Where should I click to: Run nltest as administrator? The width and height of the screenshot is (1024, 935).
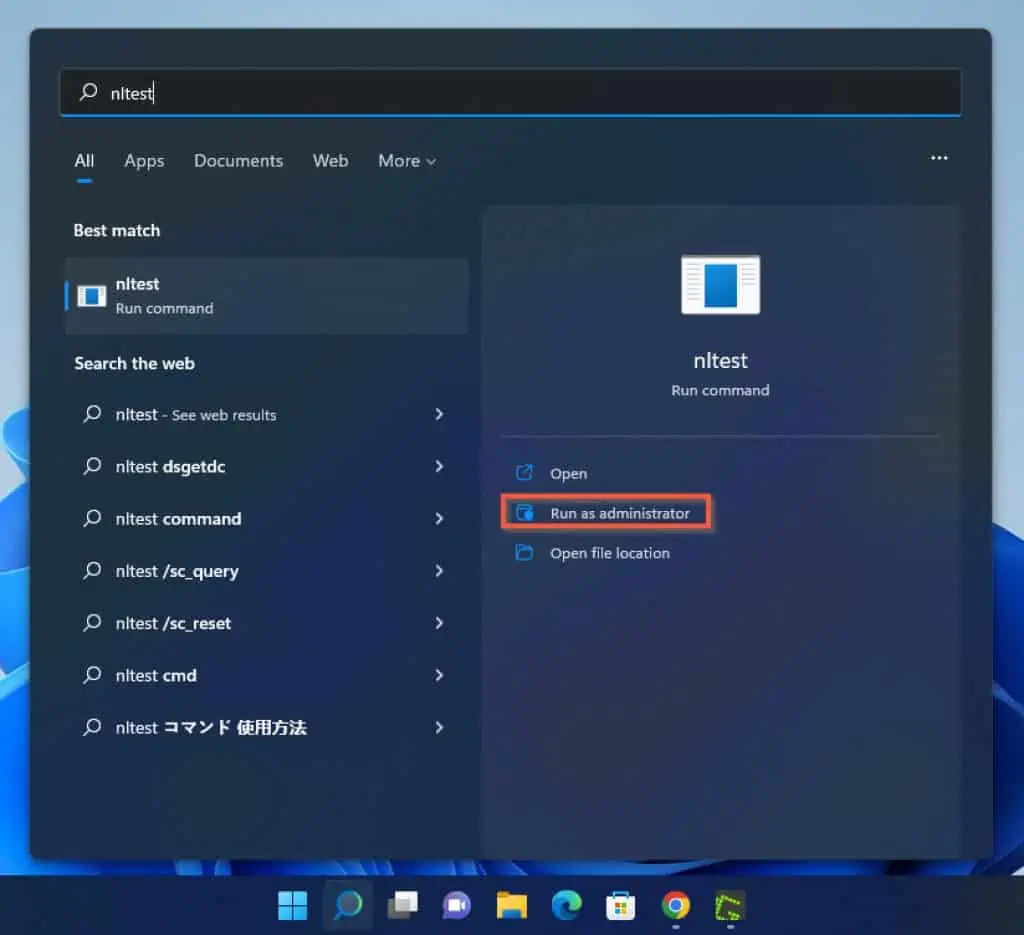tap(606, 512)
